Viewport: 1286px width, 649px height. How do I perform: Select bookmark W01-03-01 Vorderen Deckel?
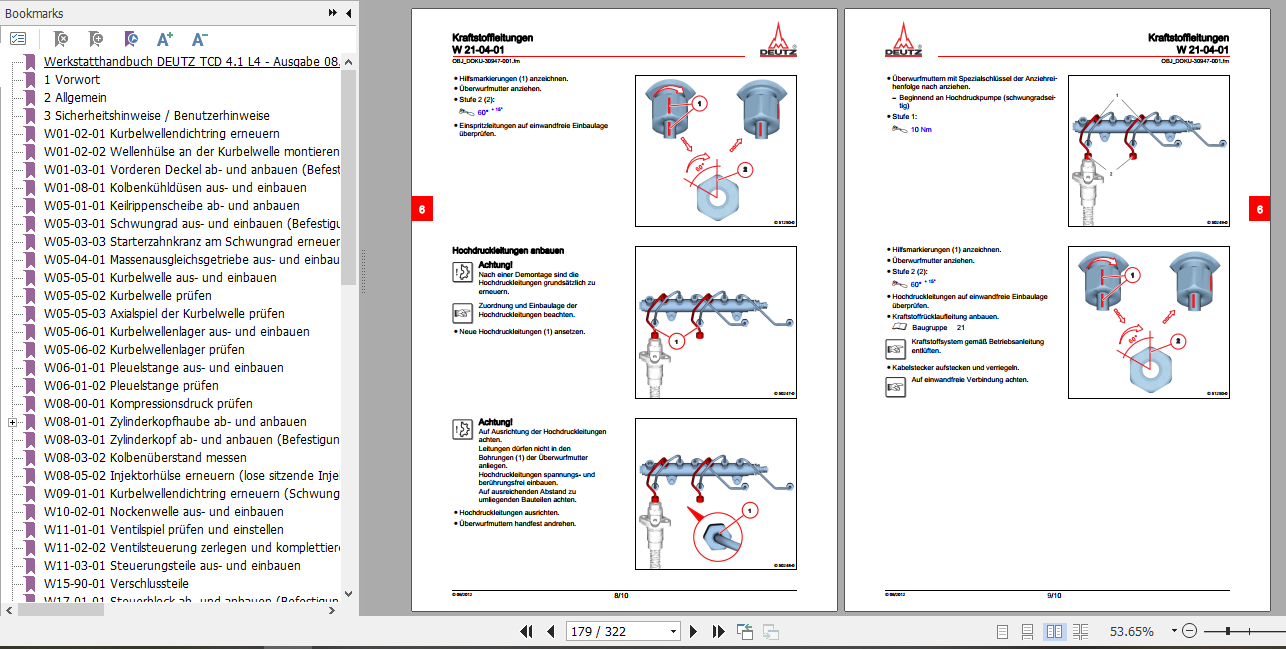click(192, 169)
